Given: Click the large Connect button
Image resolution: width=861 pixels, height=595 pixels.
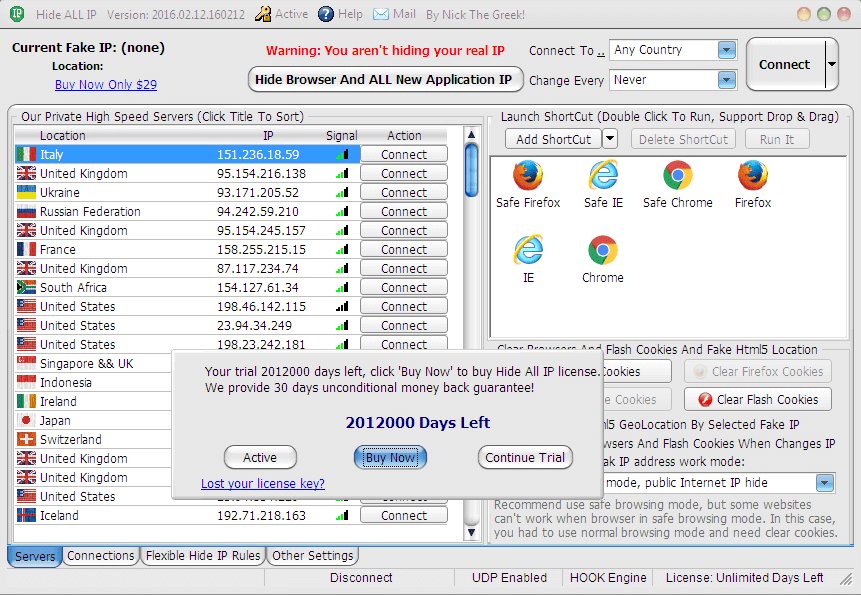Looking at the screenshot, I should coord(785,64).
